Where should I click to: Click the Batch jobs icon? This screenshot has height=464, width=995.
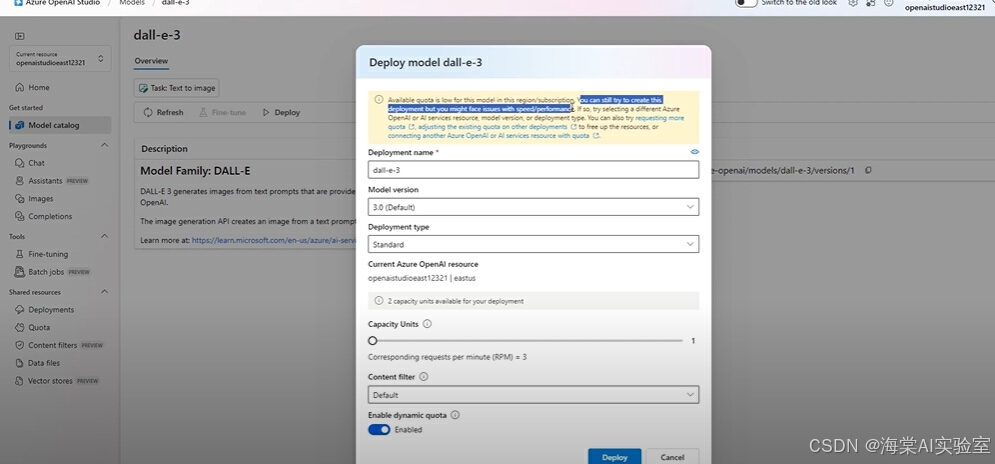tap(20, 272)
